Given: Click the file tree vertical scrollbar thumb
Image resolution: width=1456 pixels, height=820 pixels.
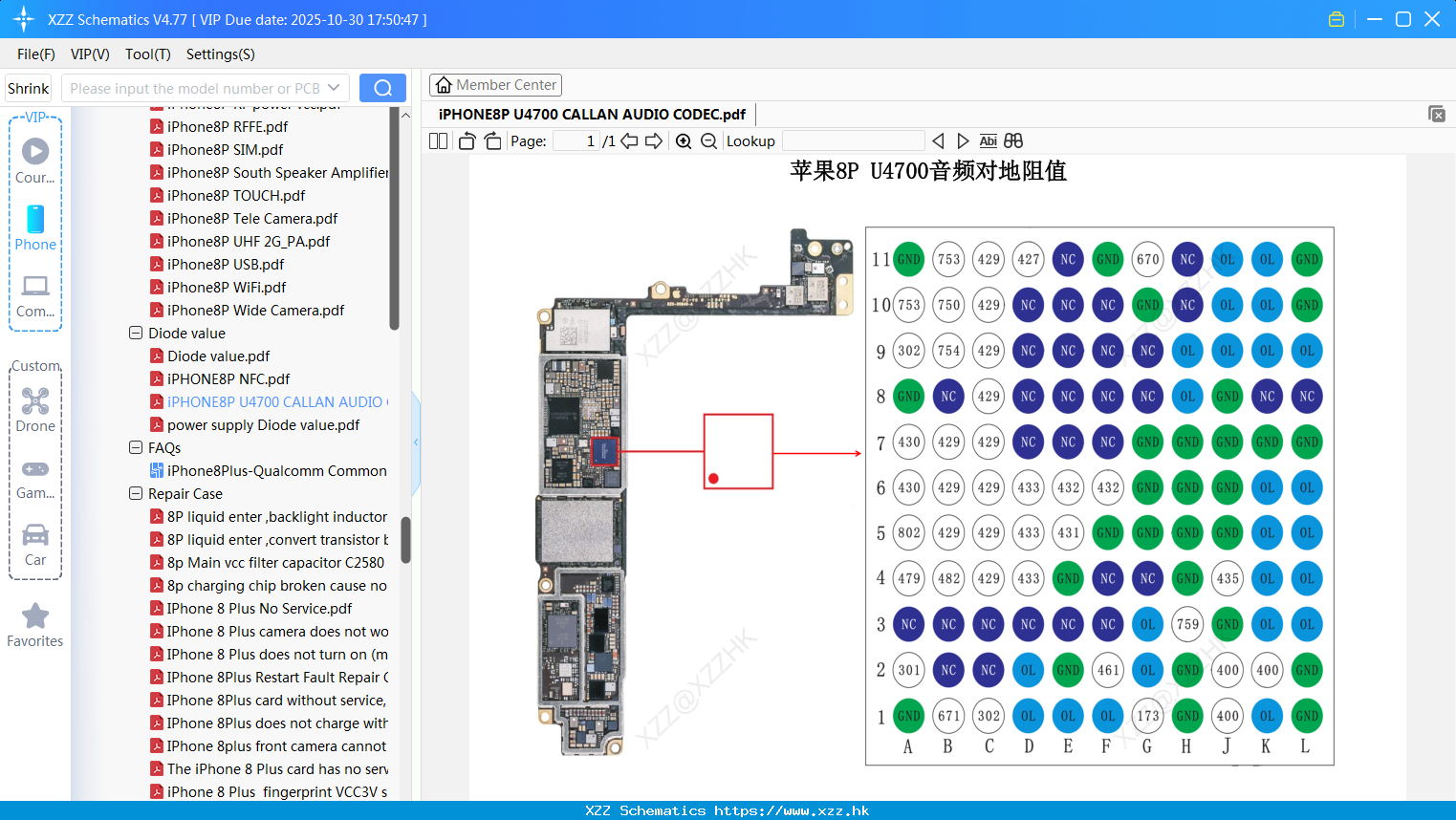Looking at the screenshot, I should (405, 540).
